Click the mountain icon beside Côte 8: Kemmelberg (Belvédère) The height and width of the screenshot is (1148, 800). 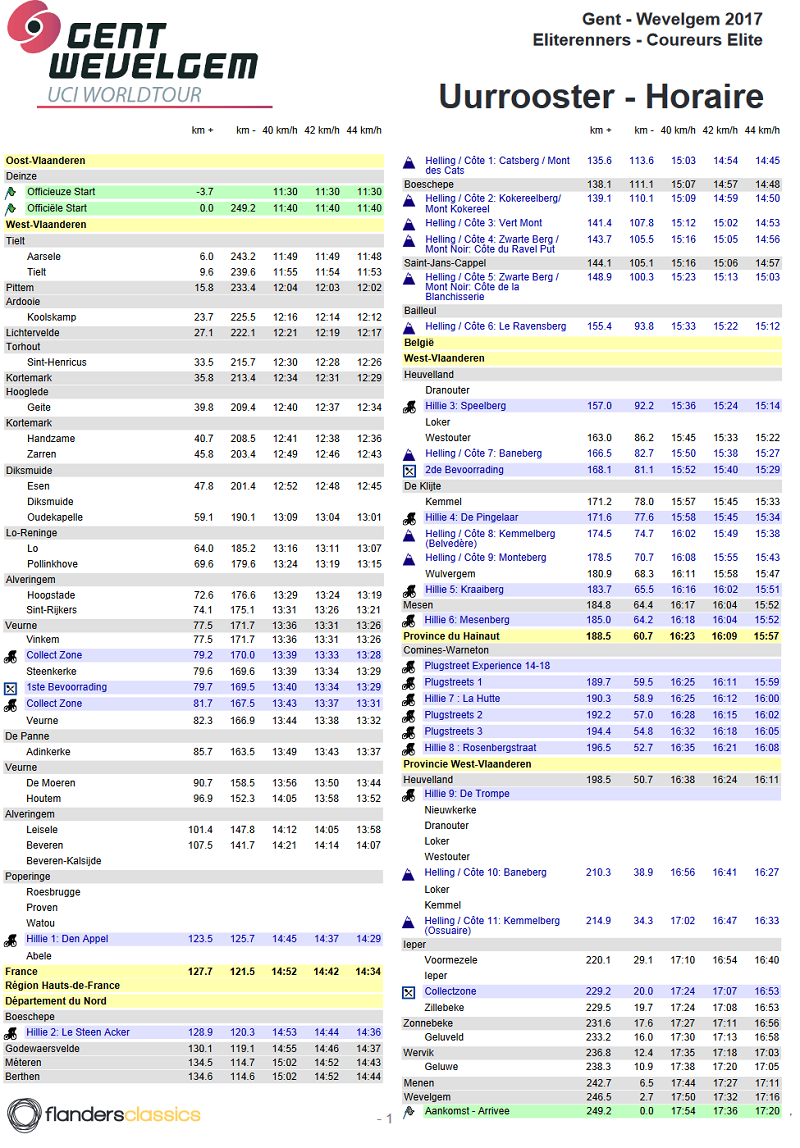point(409,535)
